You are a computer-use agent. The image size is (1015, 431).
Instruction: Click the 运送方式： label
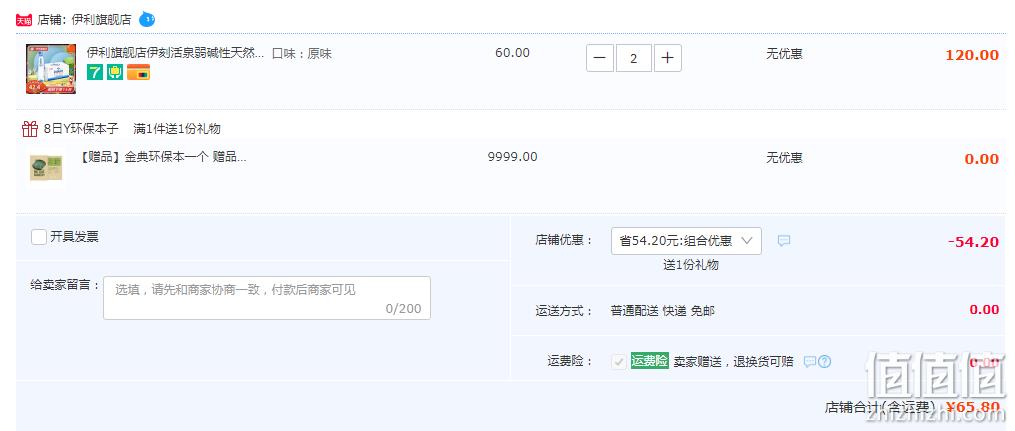564,311
